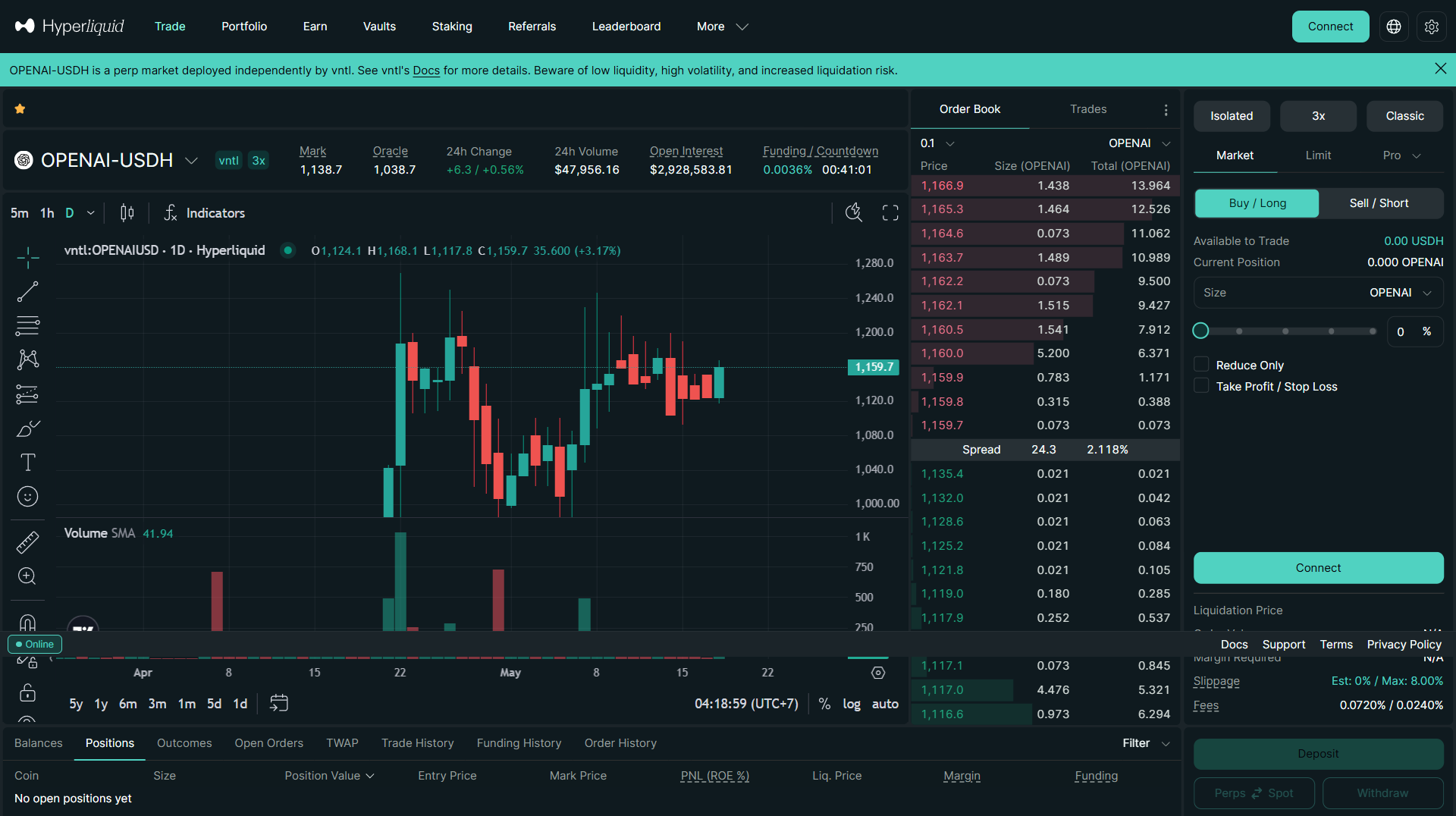Open the Open Orders tab
The image size is (1456, 816).
269,743
